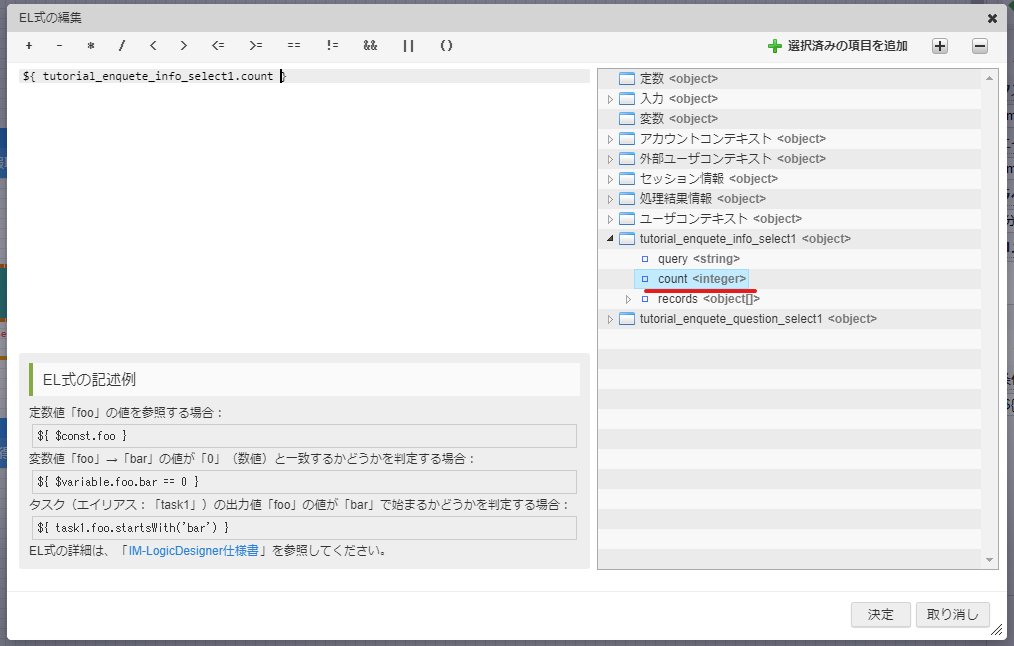Click the ユーザコンテキスト folder icon
1014x646 pixels.
(627, 219)
